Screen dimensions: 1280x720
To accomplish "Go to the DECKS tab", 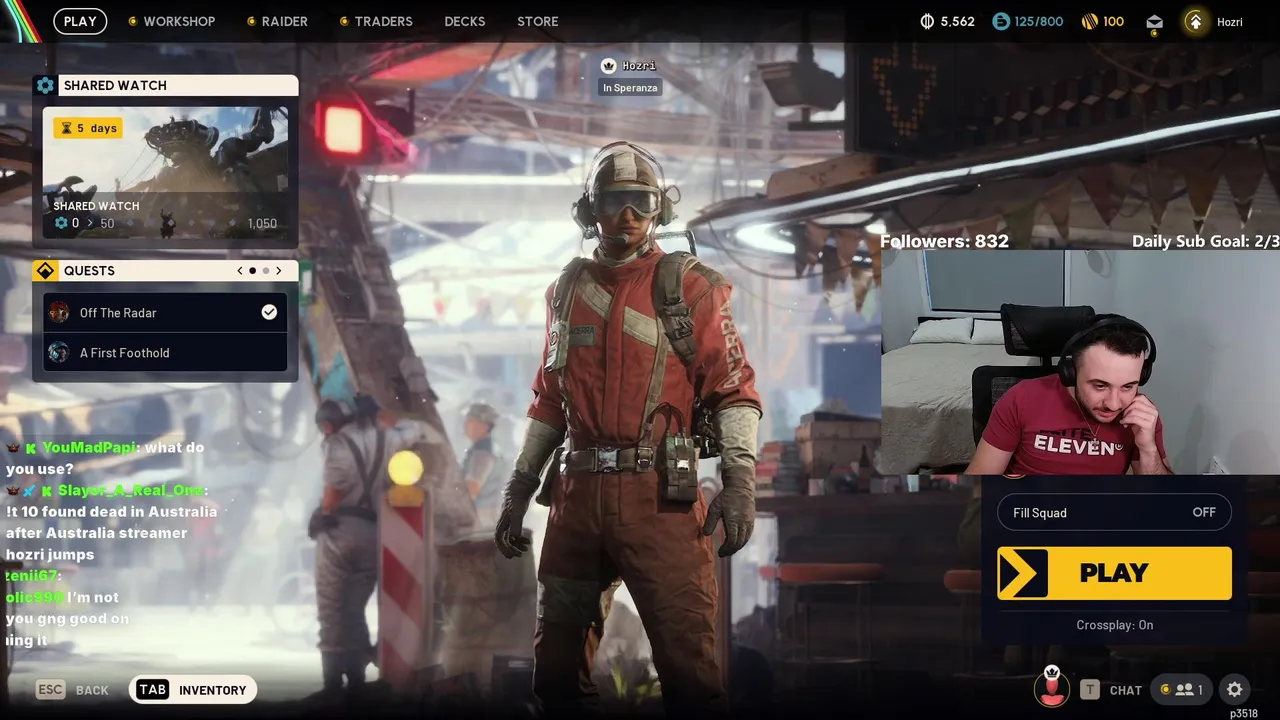I will [x=465, y=21].
